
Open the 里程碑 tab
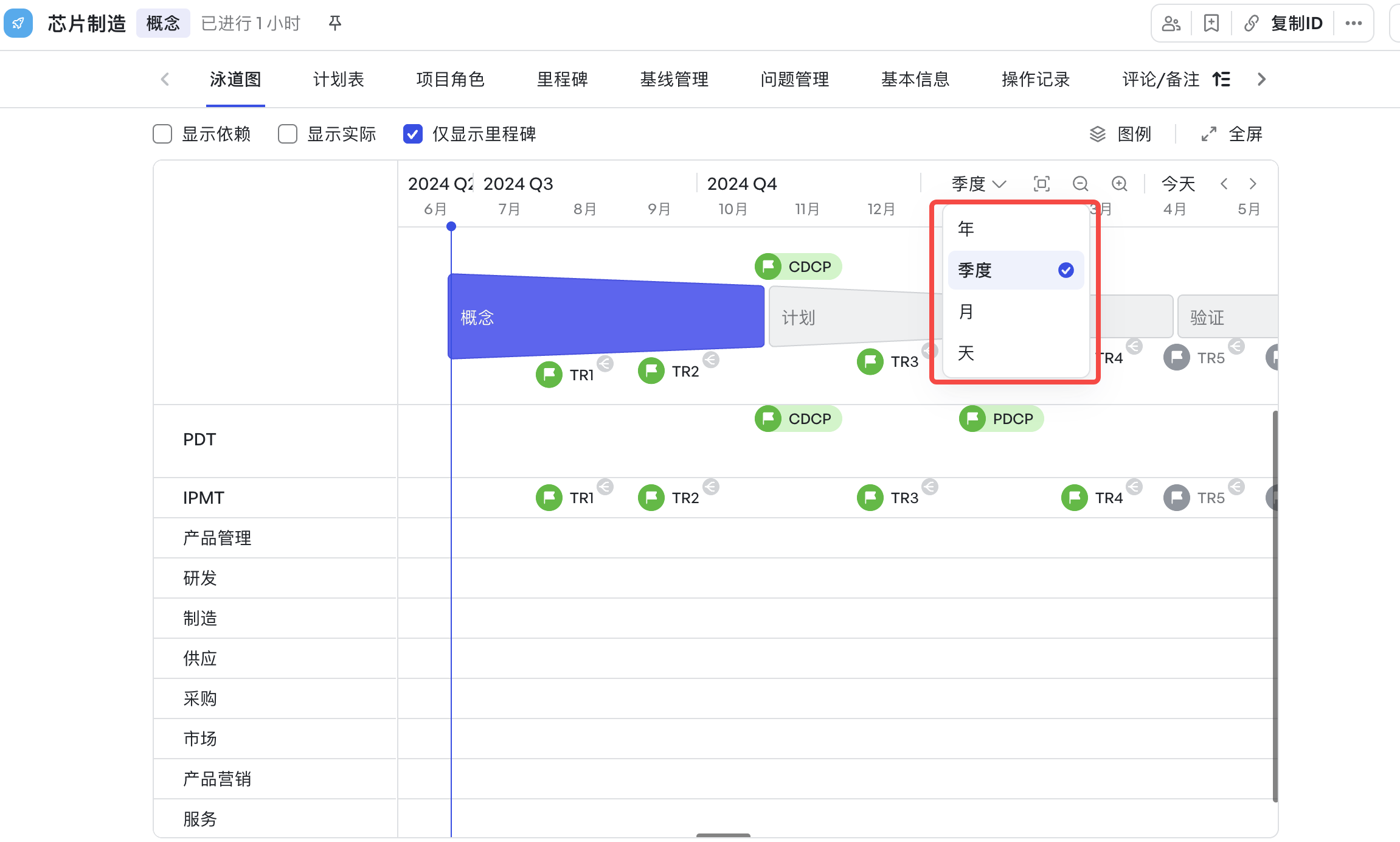(x=562, y=79)
